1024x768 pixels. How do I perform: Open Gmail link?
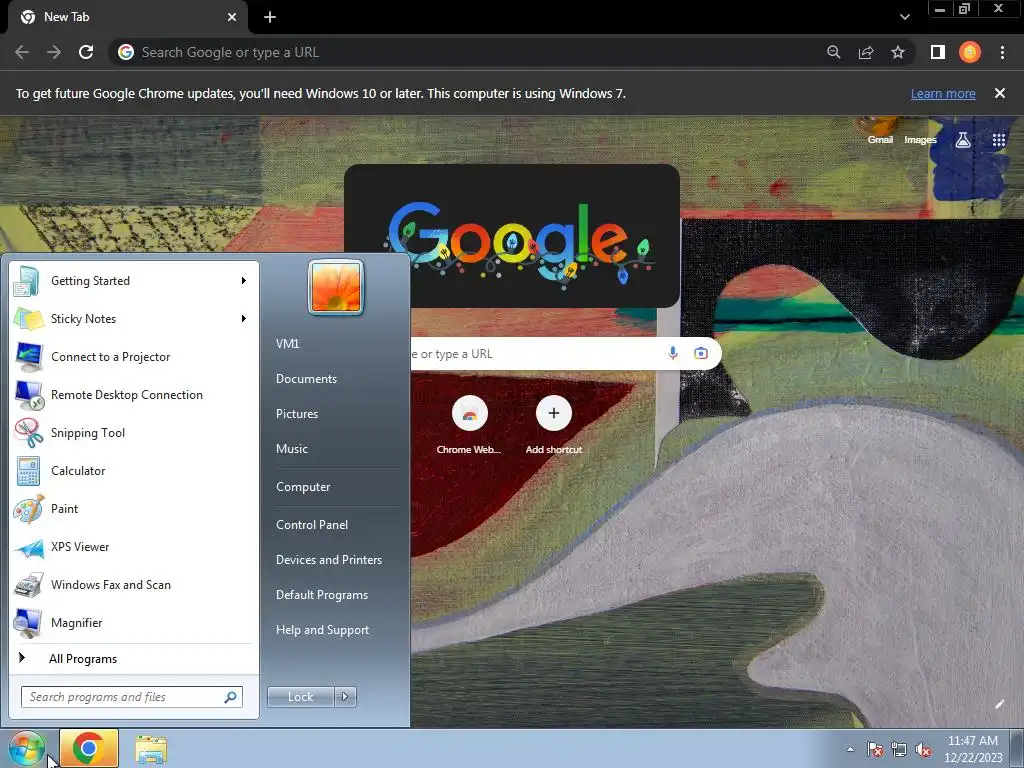tap(880, 140)
